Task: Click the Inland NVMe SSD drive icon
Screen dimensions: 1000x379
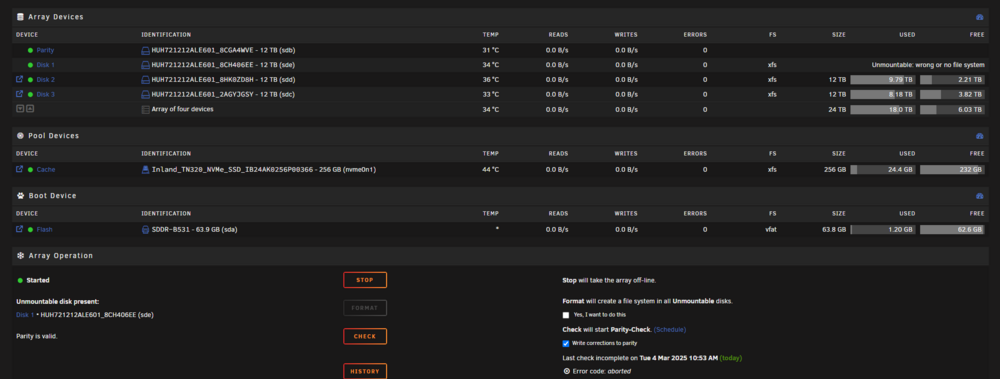Action: (145, 170)
